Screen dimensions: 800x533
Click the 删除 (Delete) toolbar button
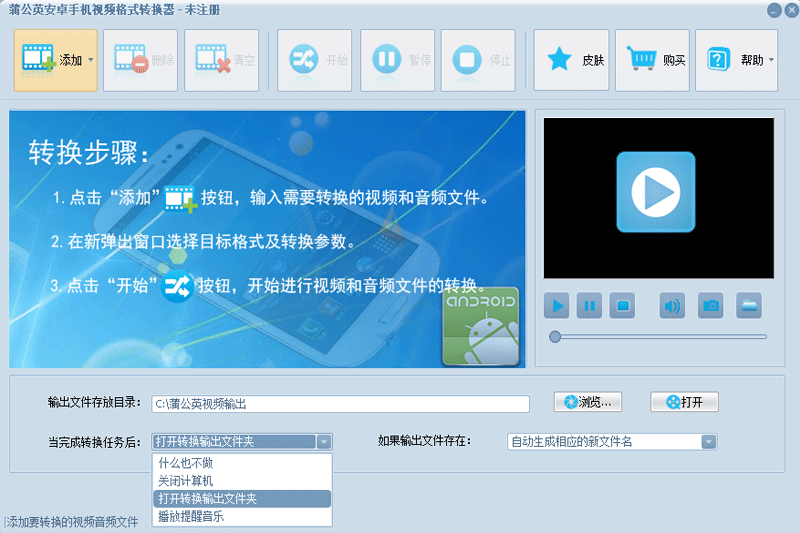tap(140, 60)
